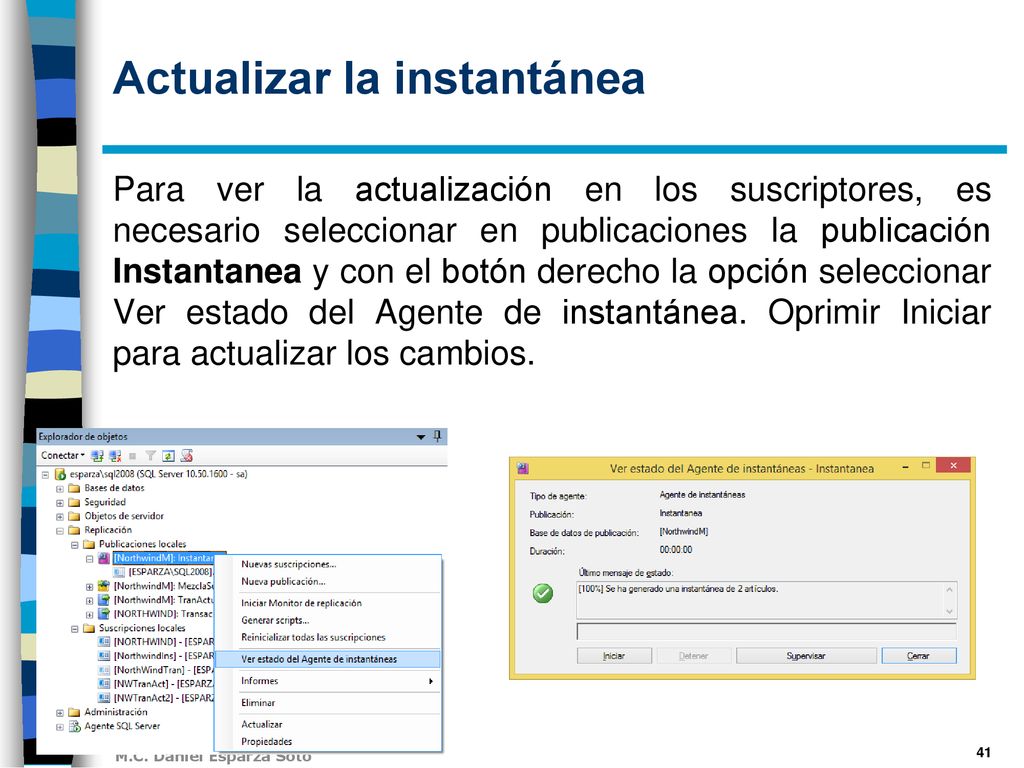Click the [NorthwindM]: MezclaS publication icon
The image size is (1024, 768).
(x=104, y=586)
